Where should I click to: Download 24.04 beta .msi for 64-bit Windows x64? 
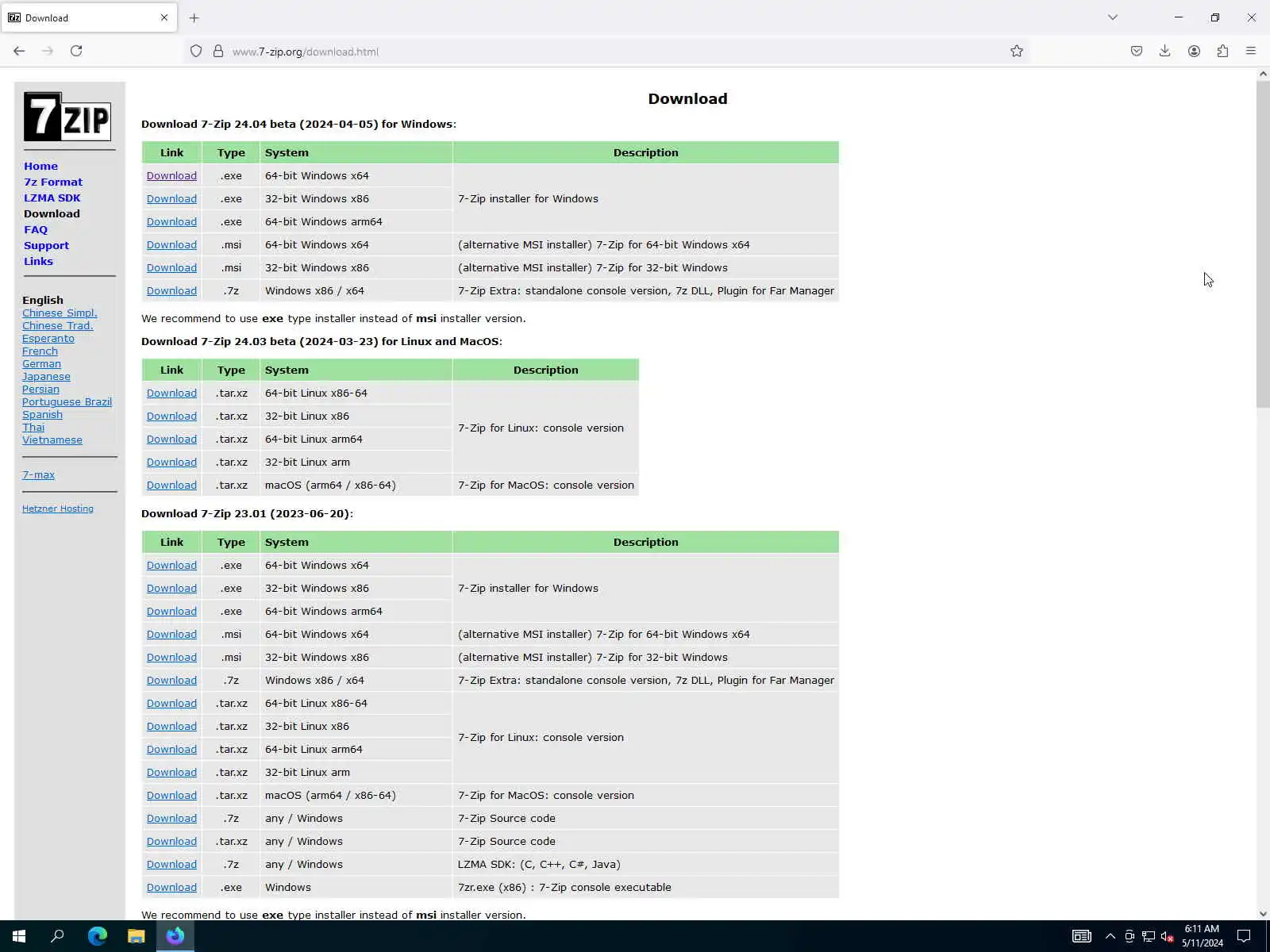click(171, 244)
